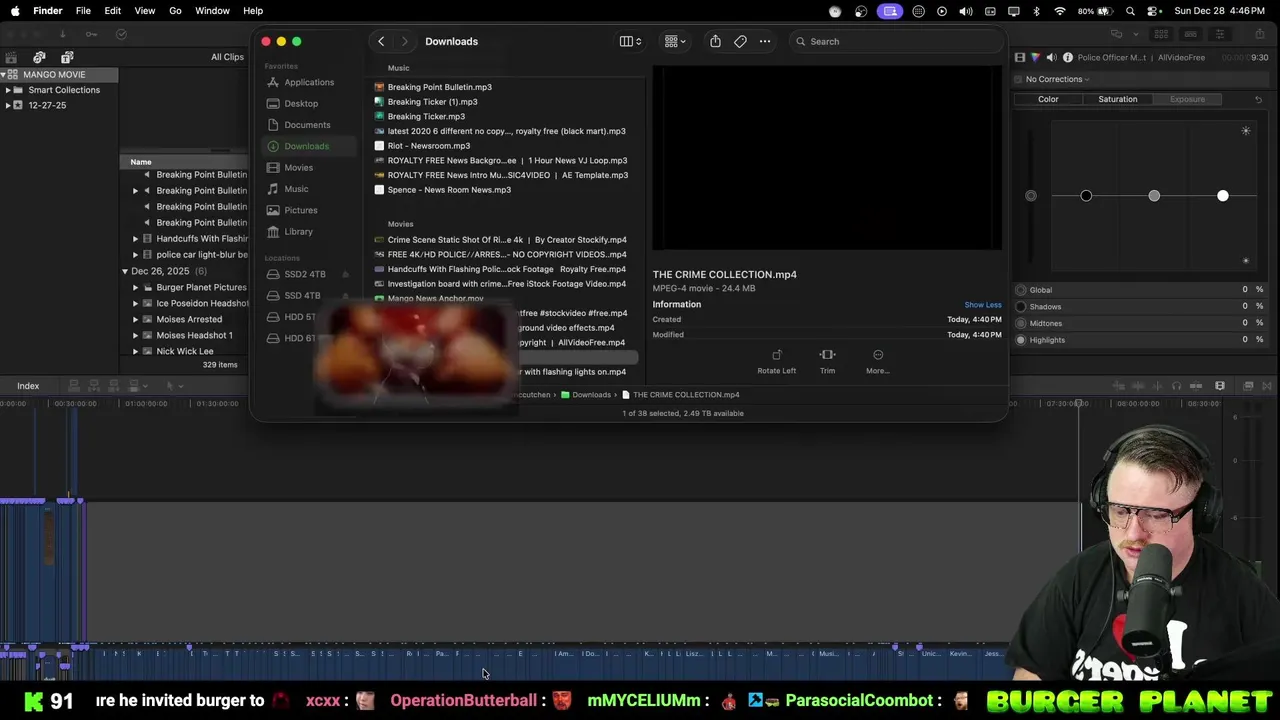This screenshot has height=720, width=1280.
Task: Change Finder column view mode
Action: 630,41
